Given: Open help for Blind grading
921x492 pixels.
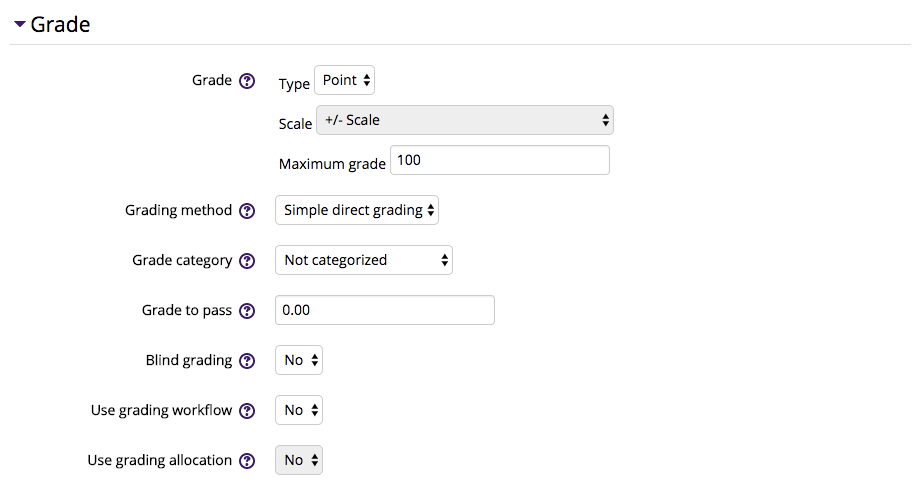Looking at the screenshot, I should point(247,360).
